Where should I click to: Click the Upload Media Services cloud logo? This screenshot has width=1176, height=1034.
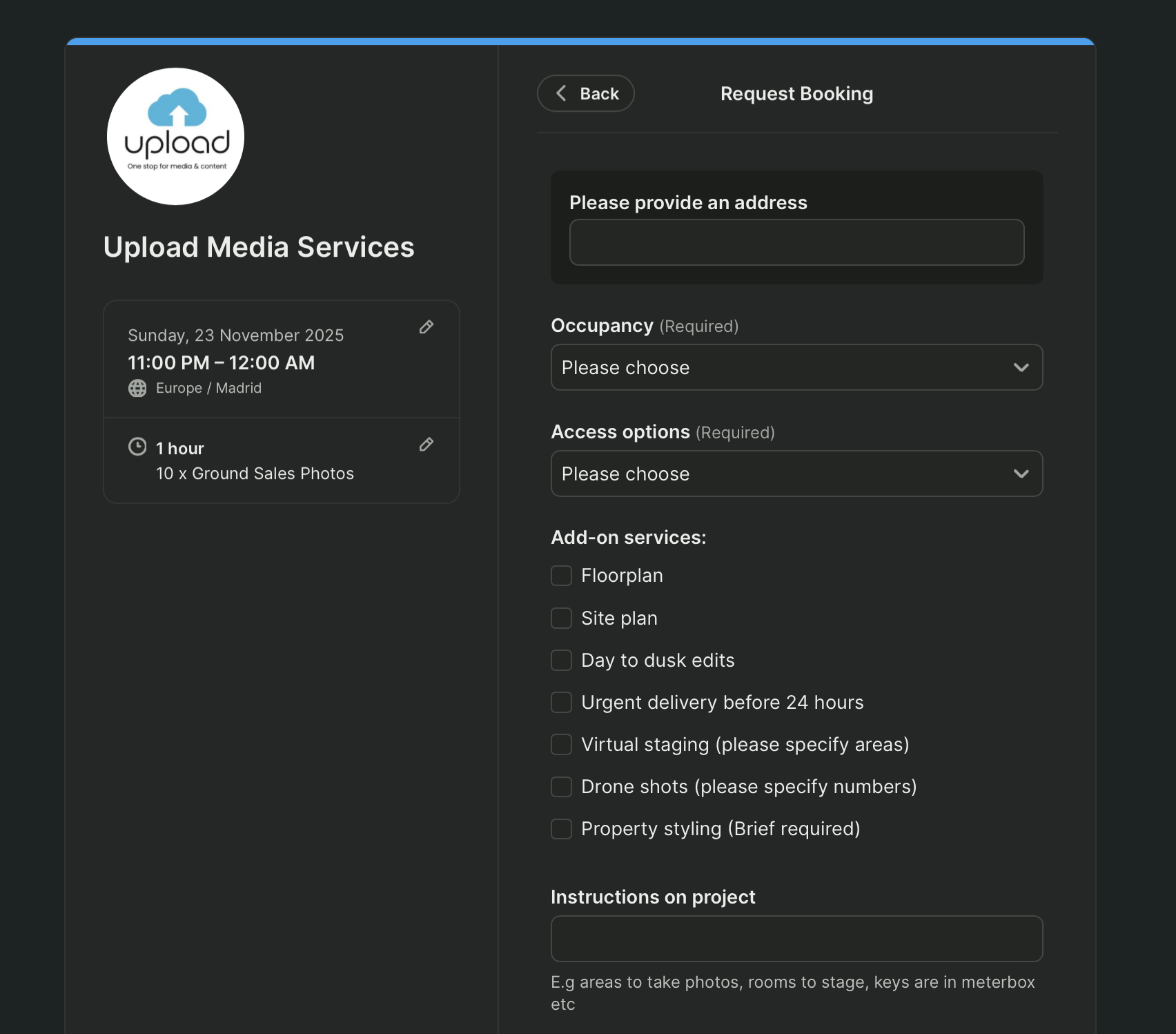175,135
